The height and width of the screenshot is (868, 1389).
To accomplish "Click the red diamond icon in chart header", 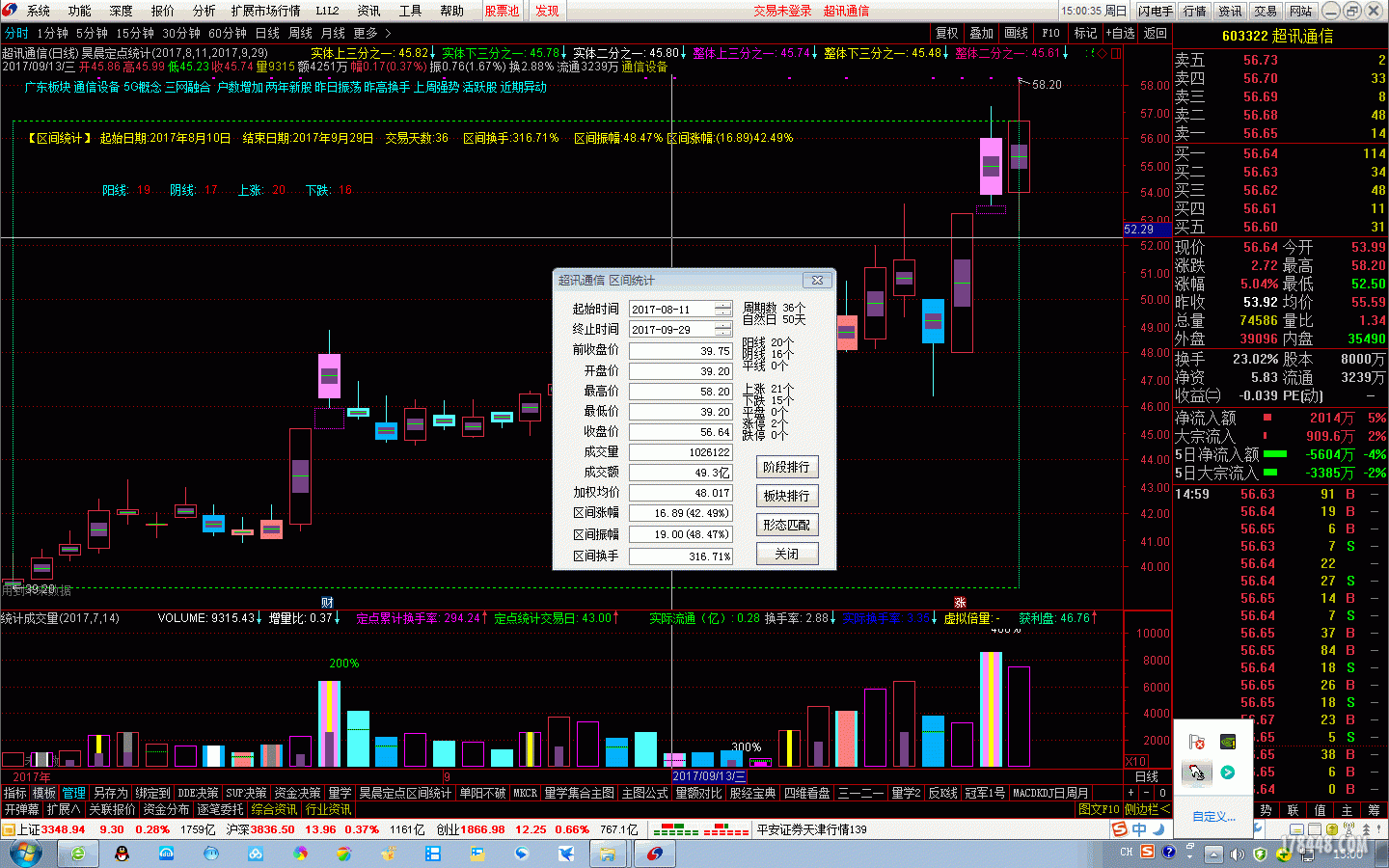I will [1103, 53].
